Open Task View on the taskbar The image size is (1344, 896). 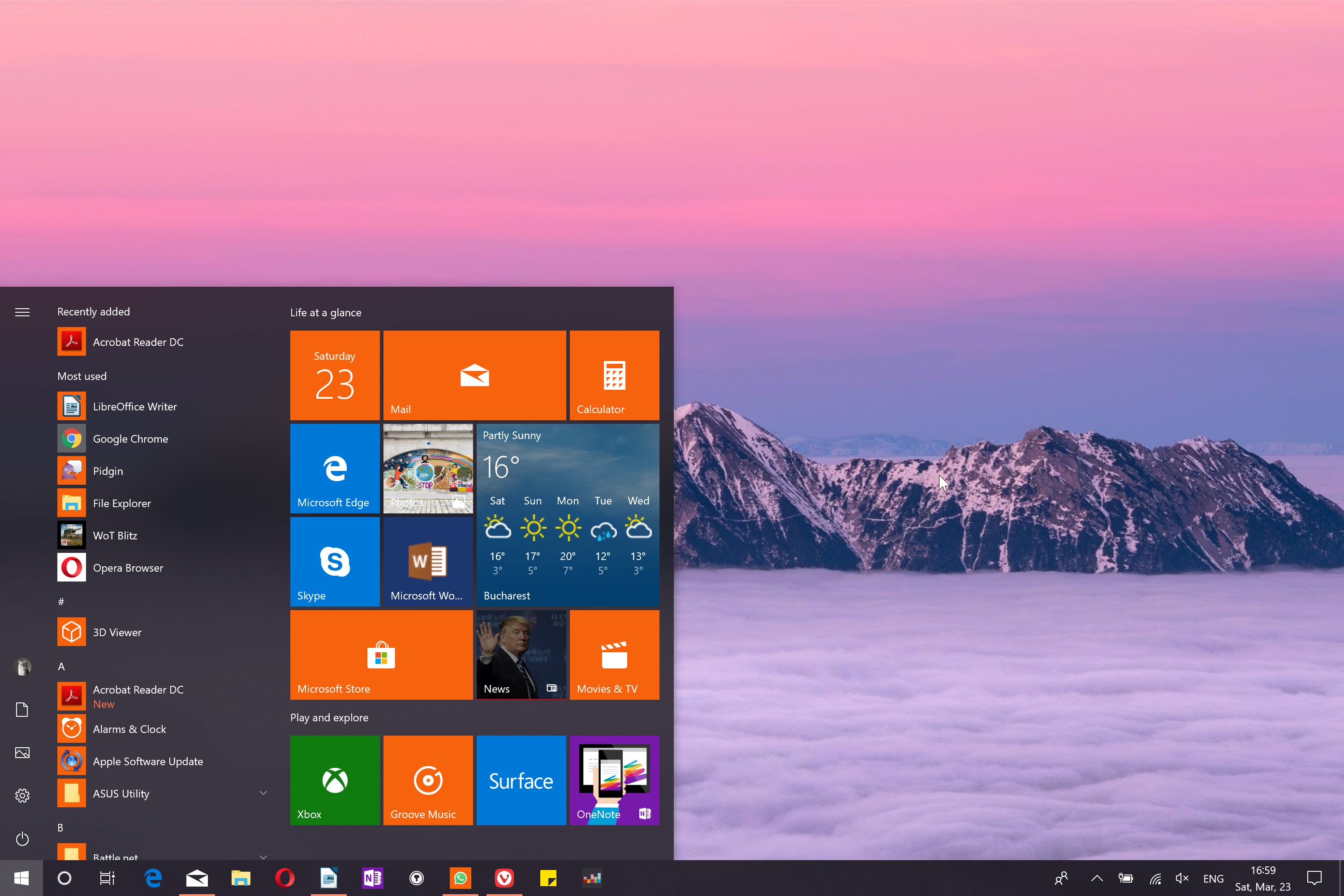108,878
